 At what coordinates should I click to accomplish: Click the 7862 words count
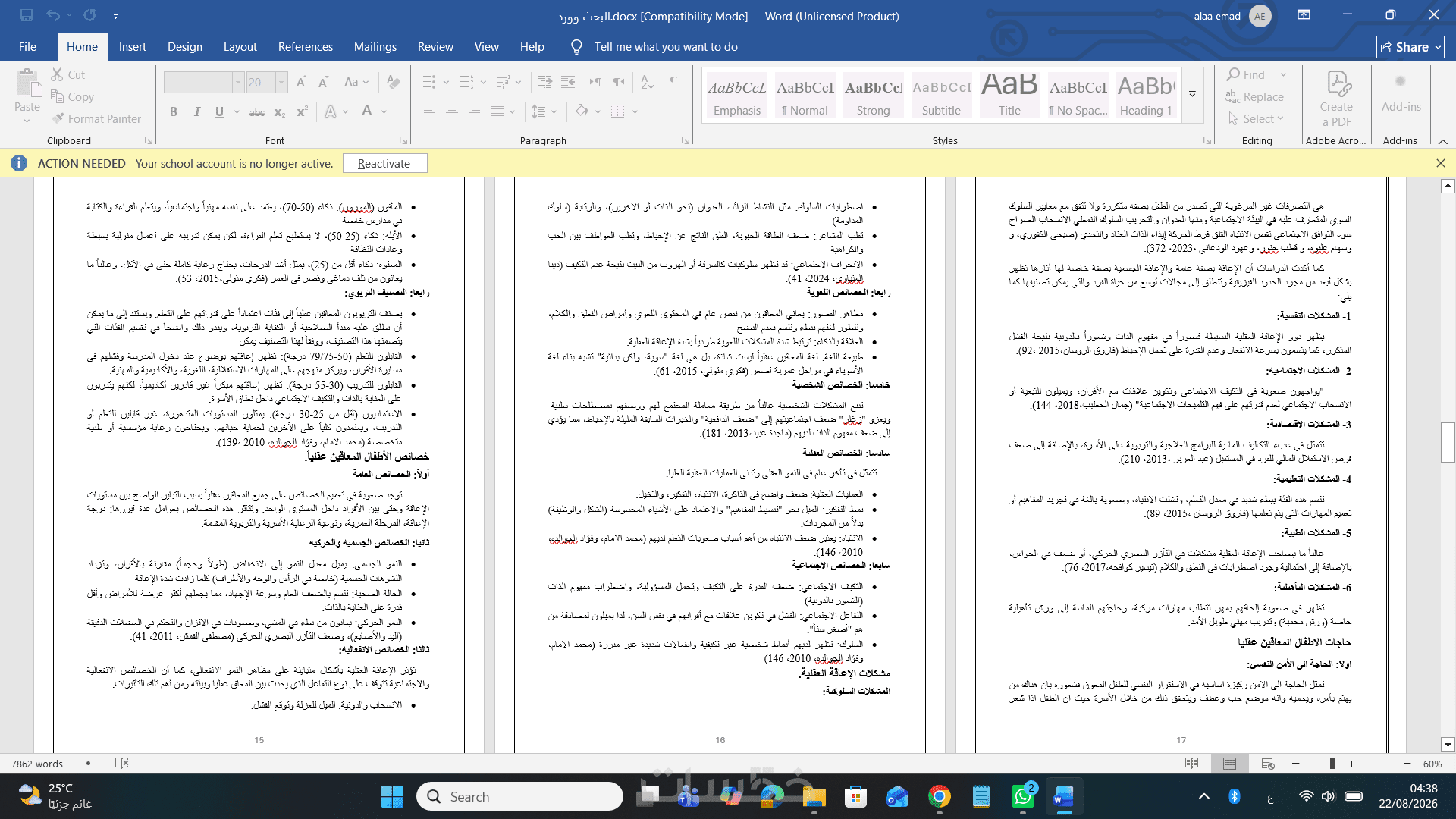(37, 764)
